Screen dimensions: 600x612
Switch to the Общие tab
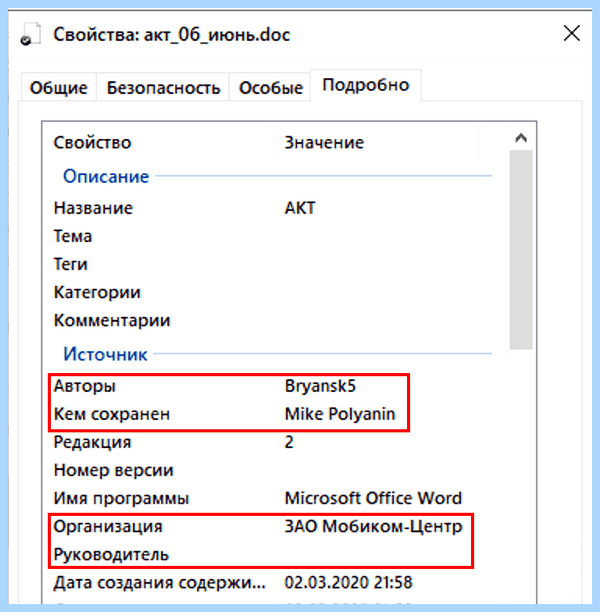pyautogui.click(x=59, y=88)
